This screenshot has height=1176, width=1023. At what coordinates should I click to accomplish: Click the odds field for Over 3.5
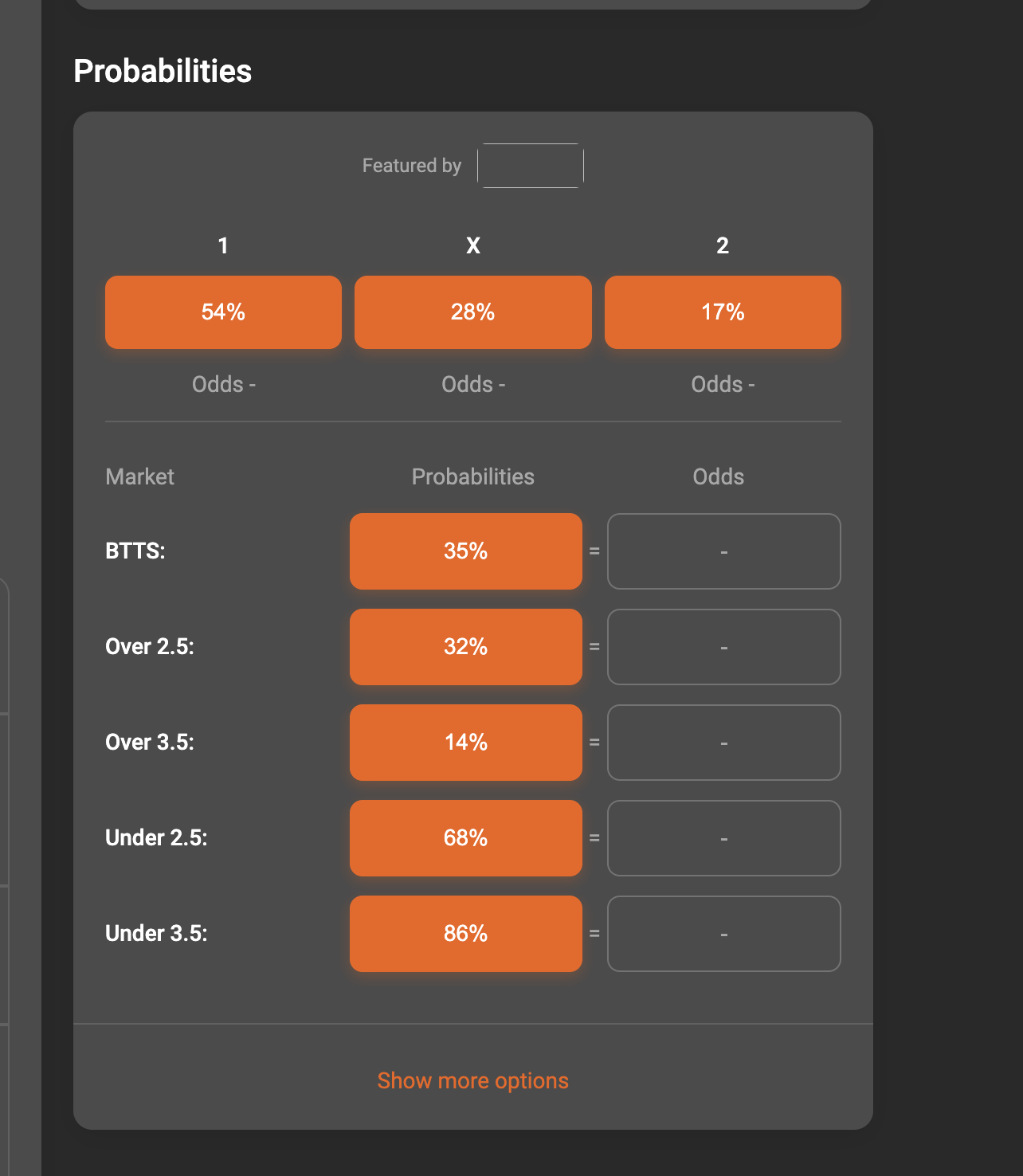point(723,742)
